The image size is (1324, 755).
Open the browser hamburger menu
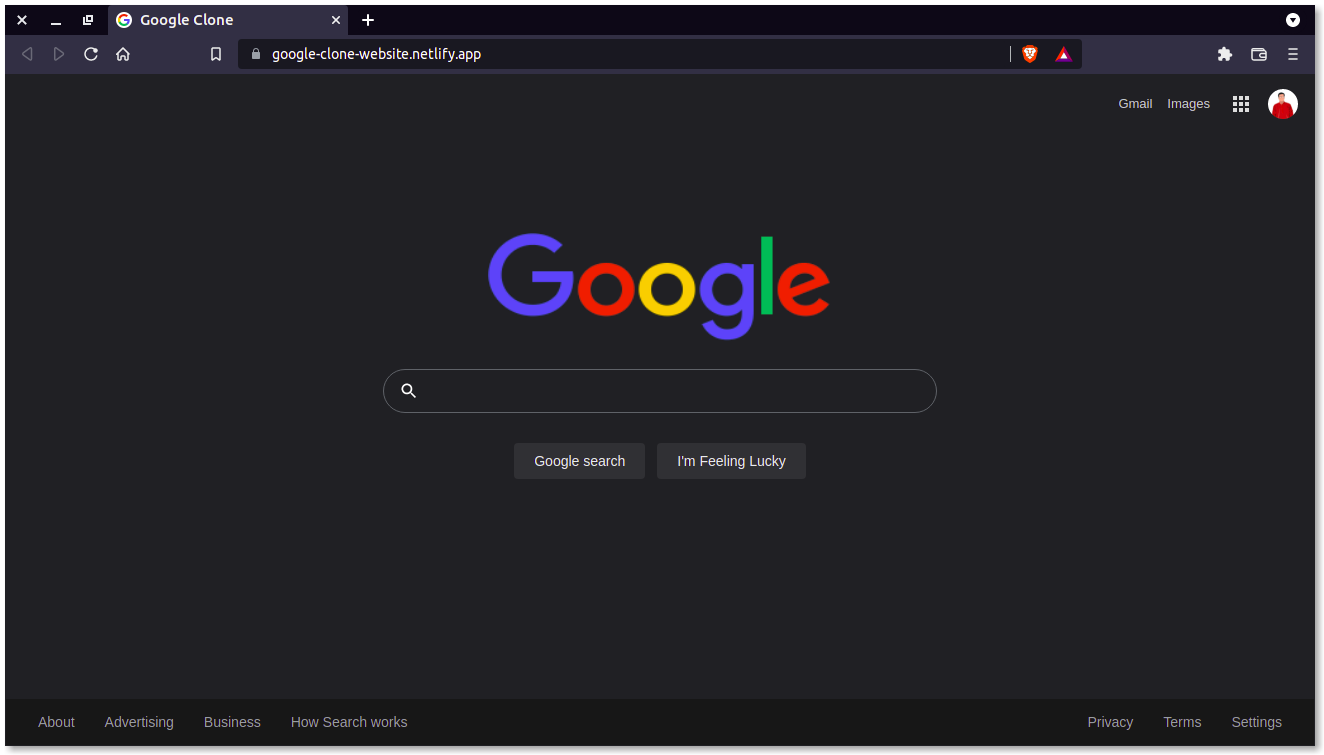click(x=1293, y=54)
